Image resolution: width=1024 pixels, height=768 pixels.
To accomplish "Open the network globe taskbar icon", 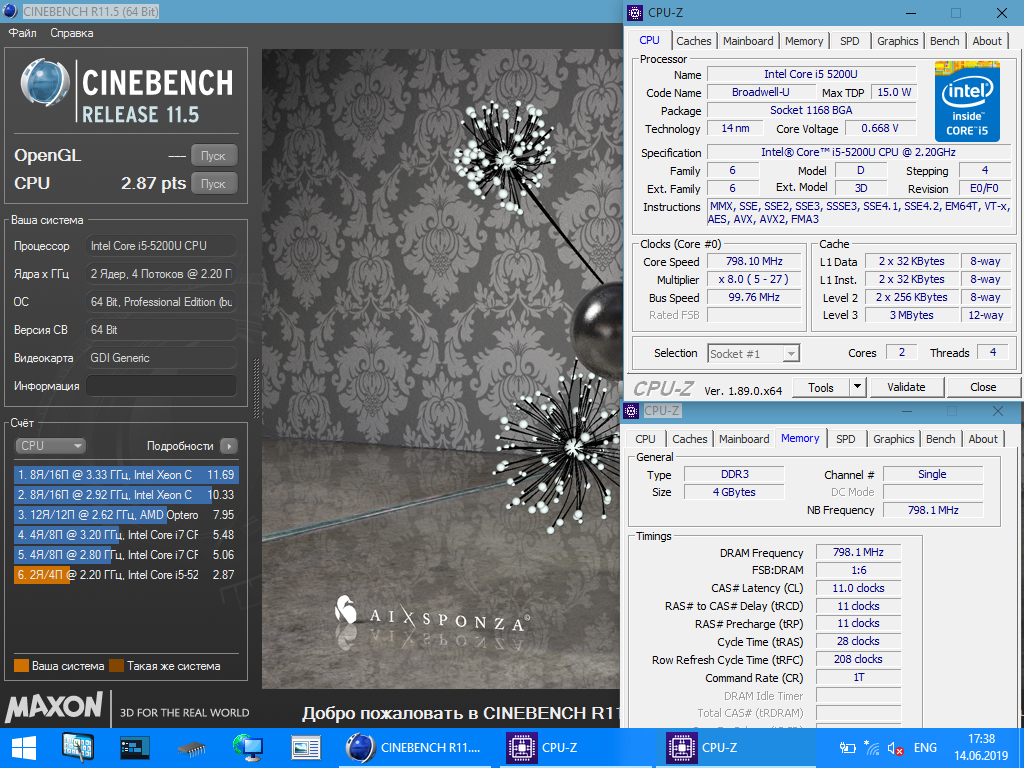I will (x=248, y=748).
